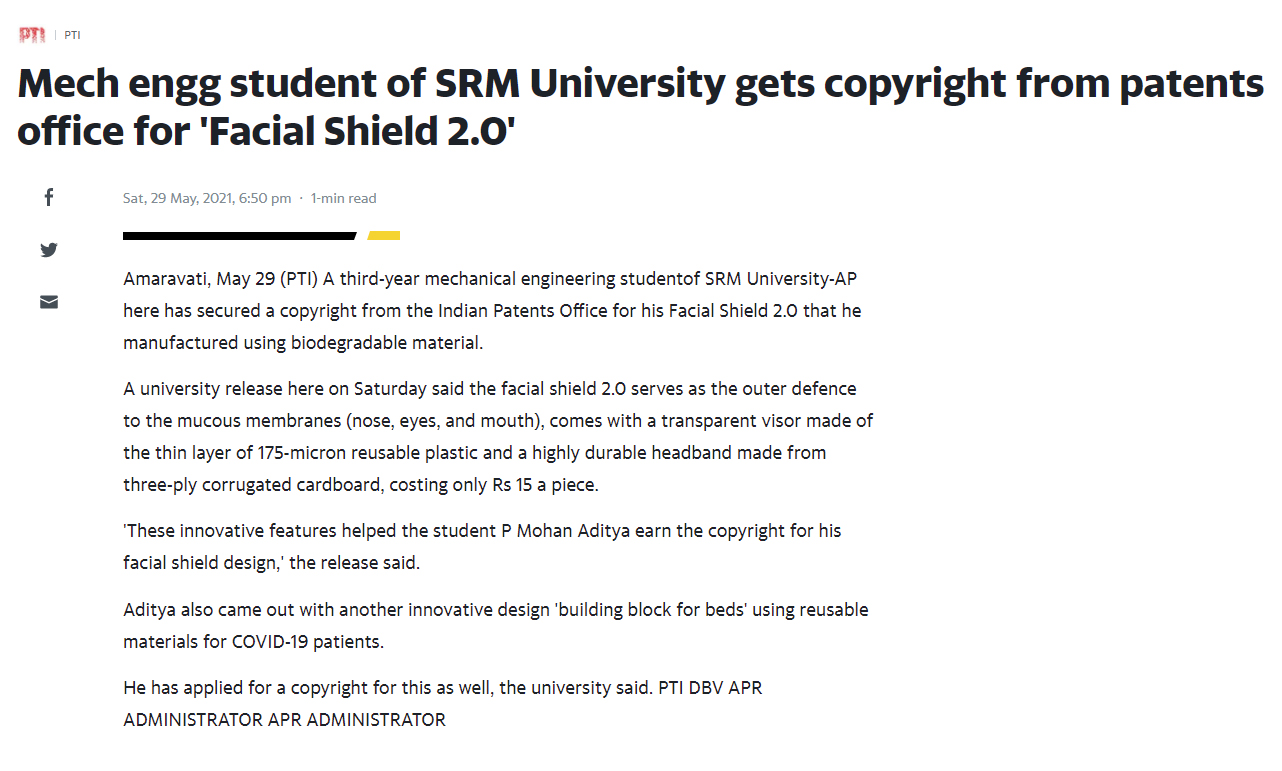This screenshot has height=771, width=1282.
Task: Click 'Amaravati, May 29 (PTI)' dateline
Action: [220, 279]
